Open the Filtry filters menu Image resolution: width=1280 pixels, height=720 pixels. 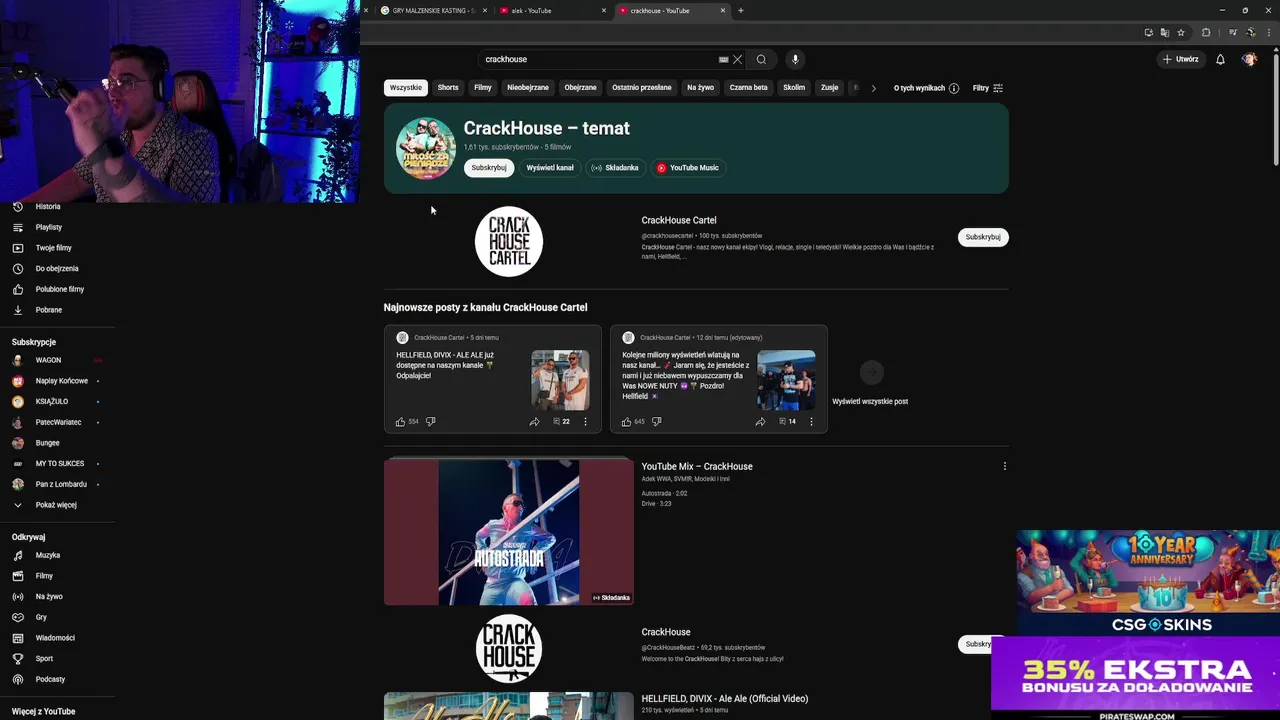pos(988,88)
